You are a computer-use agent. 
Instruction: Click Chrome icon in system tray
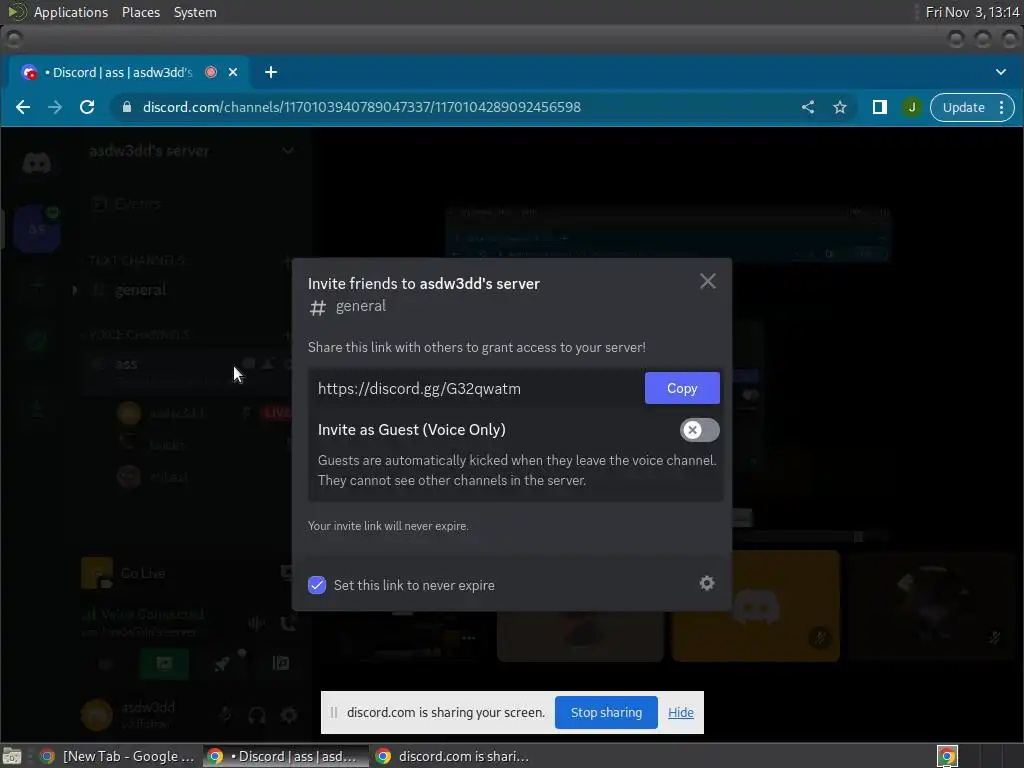(x=947, y=756)
